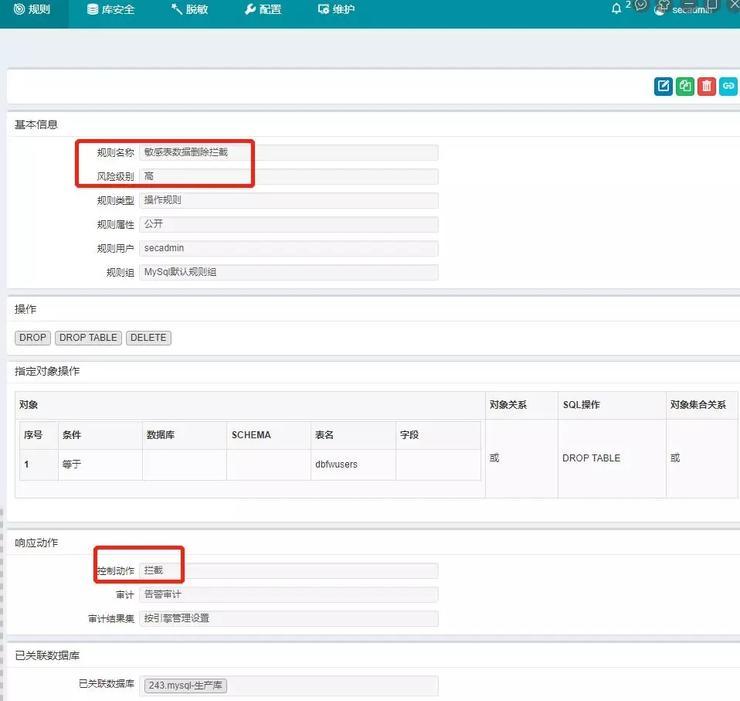This screenshot has width=740, height=701.
Task: Click the DROP TABLE operation tag
Action: 88,338
